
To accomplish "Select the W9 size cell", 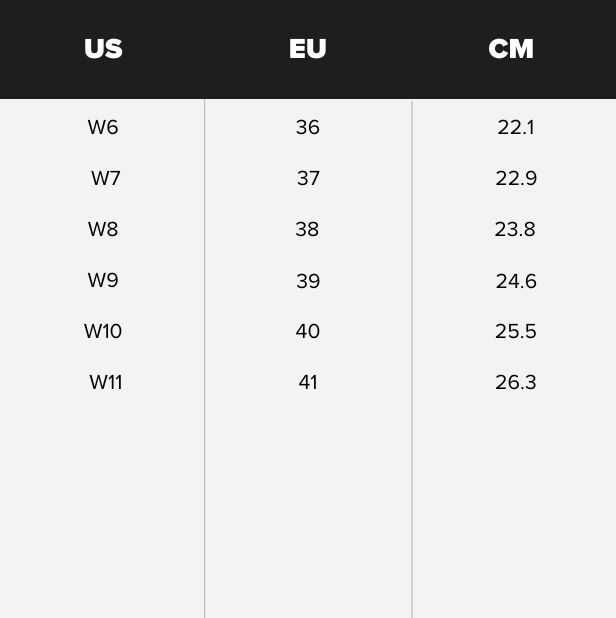I will coord(103,280).
